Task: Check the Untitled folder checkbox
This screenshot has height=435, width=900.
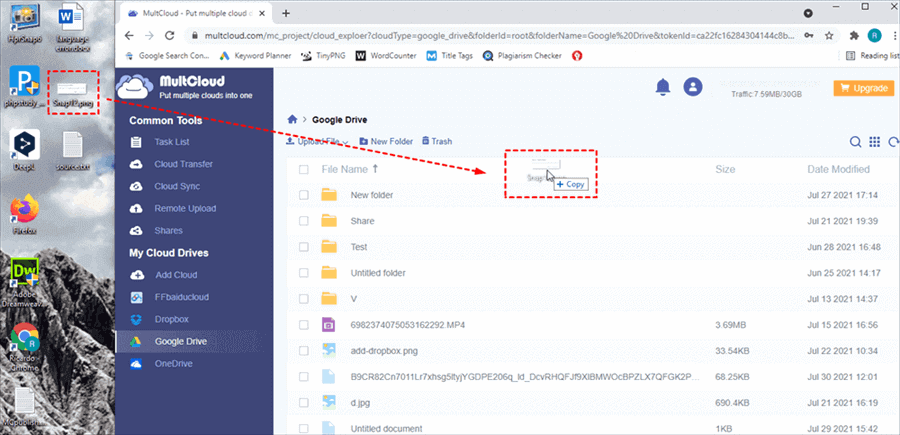Action: [x=304, y=273]
